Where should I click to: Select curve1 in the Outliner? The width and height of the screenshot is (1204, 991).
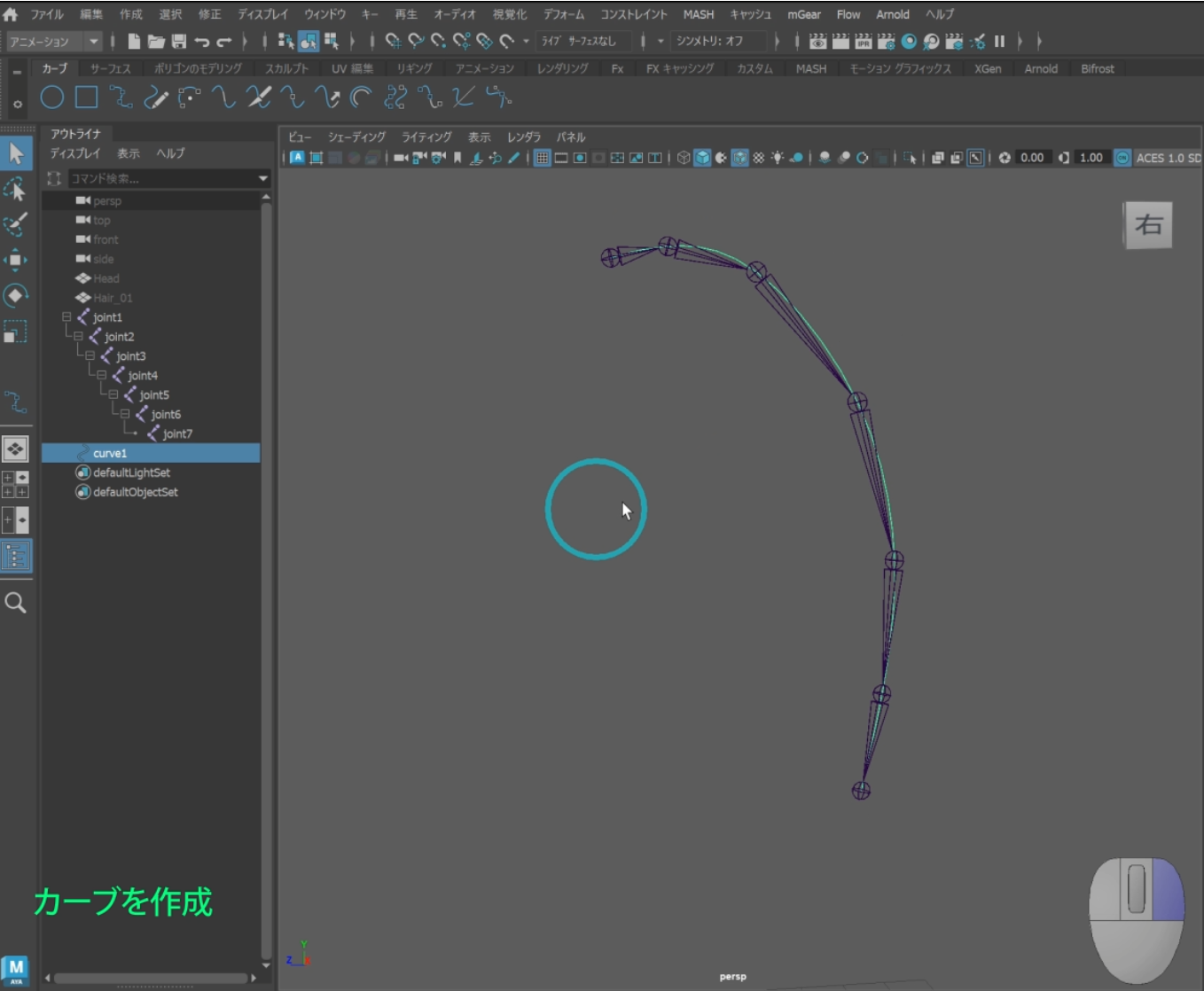pos(110,453)
